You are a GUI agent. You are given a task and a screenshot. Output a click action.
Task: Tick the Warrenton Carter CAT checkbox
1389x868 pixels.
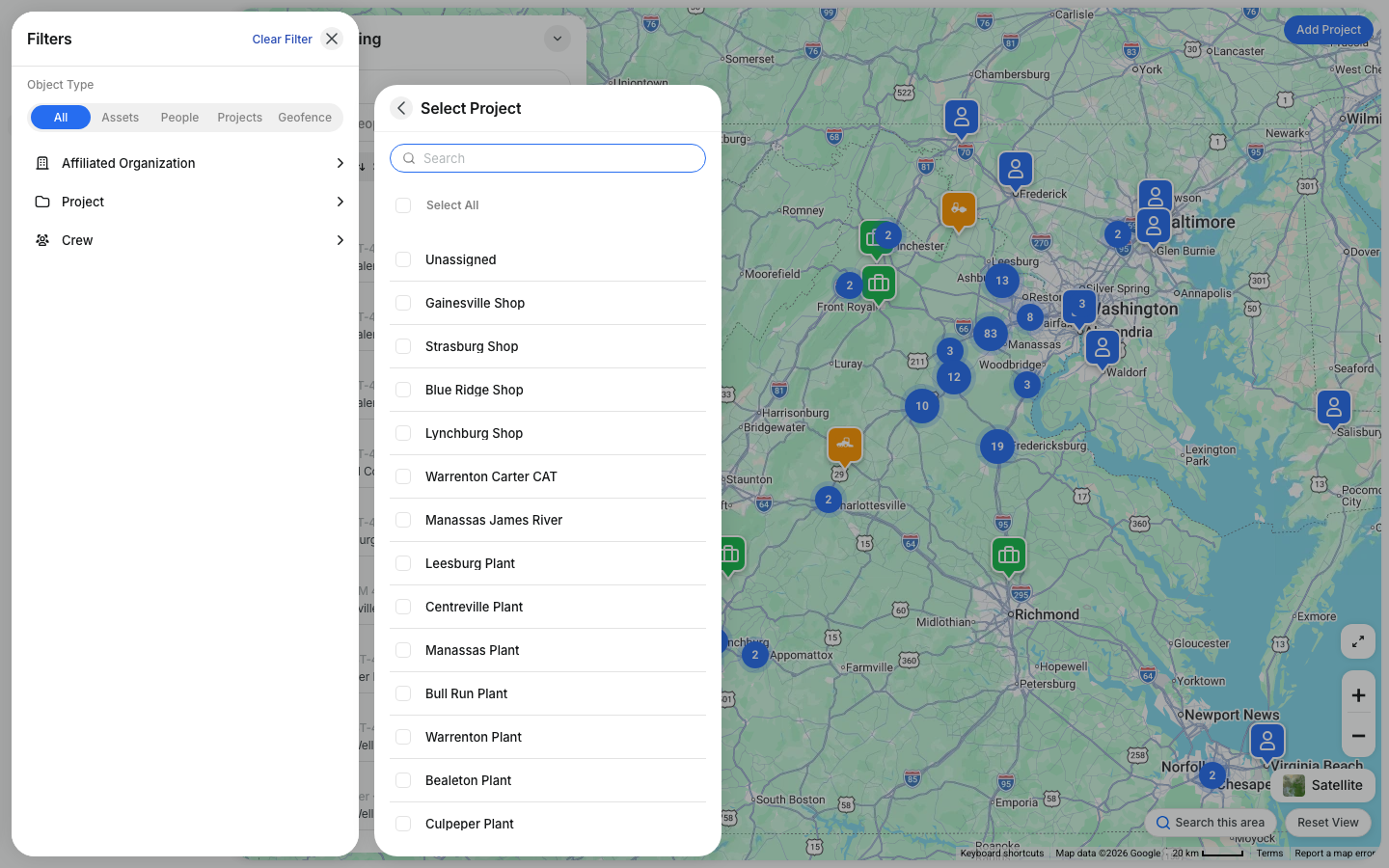(403, 476)
